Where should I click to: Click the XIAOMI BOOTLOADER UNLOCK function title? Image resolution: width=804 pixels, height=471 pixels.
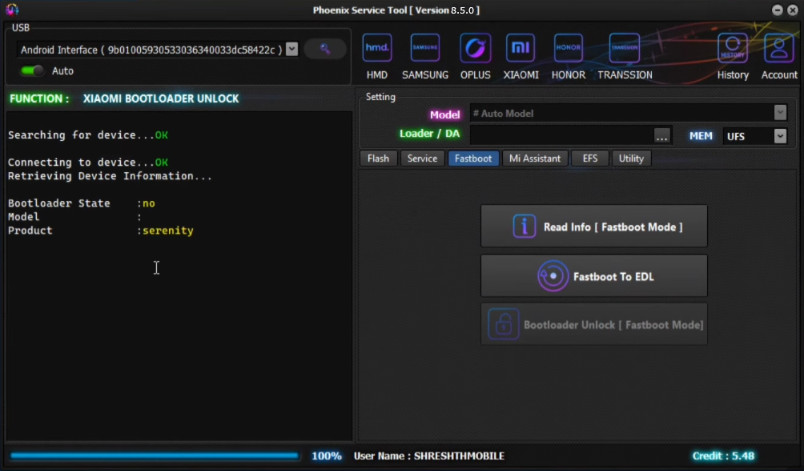161,98
